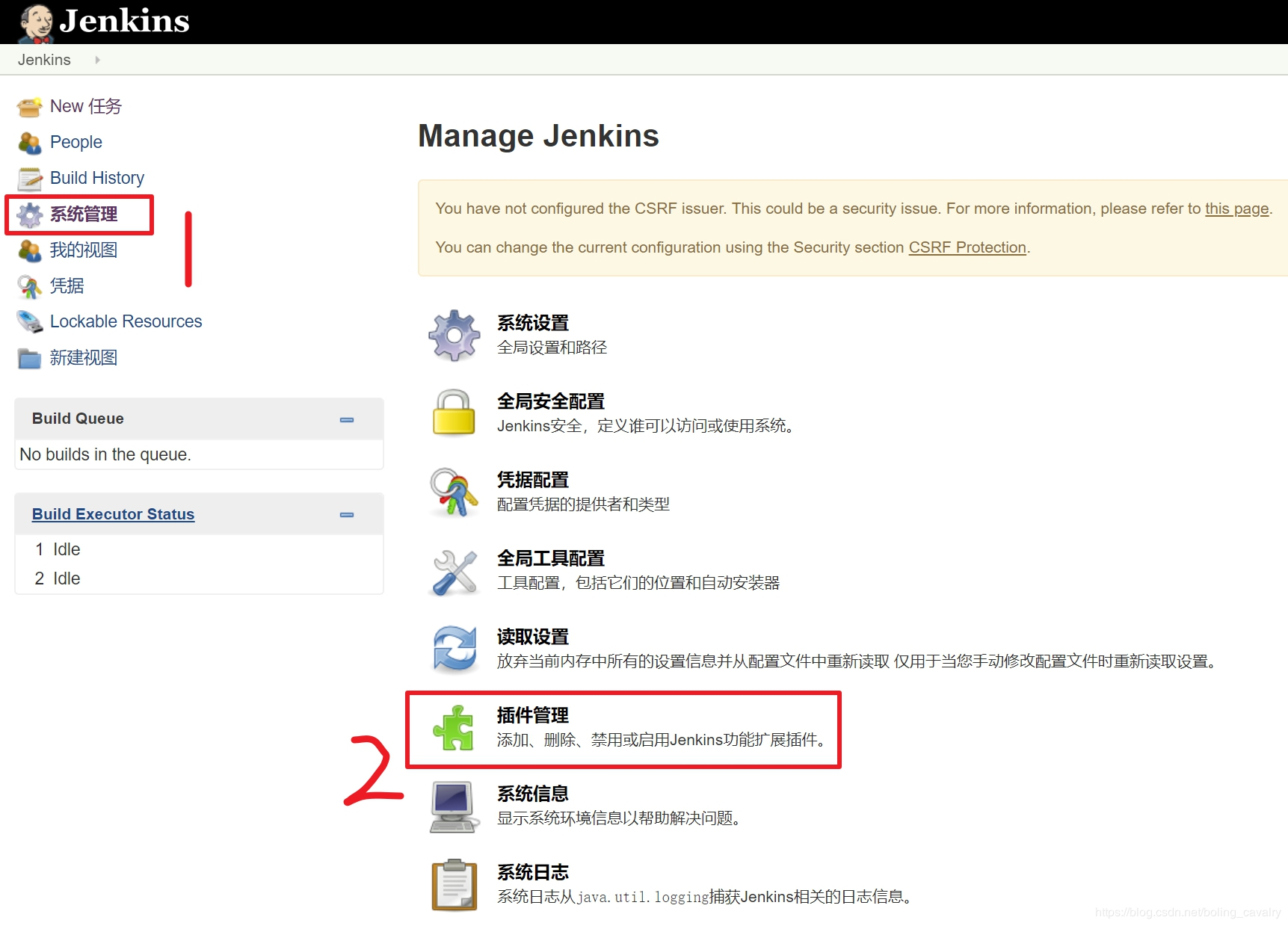Open 全局安全配置 title link
The height and width of the screenshot is (926, 1288).
551,401
